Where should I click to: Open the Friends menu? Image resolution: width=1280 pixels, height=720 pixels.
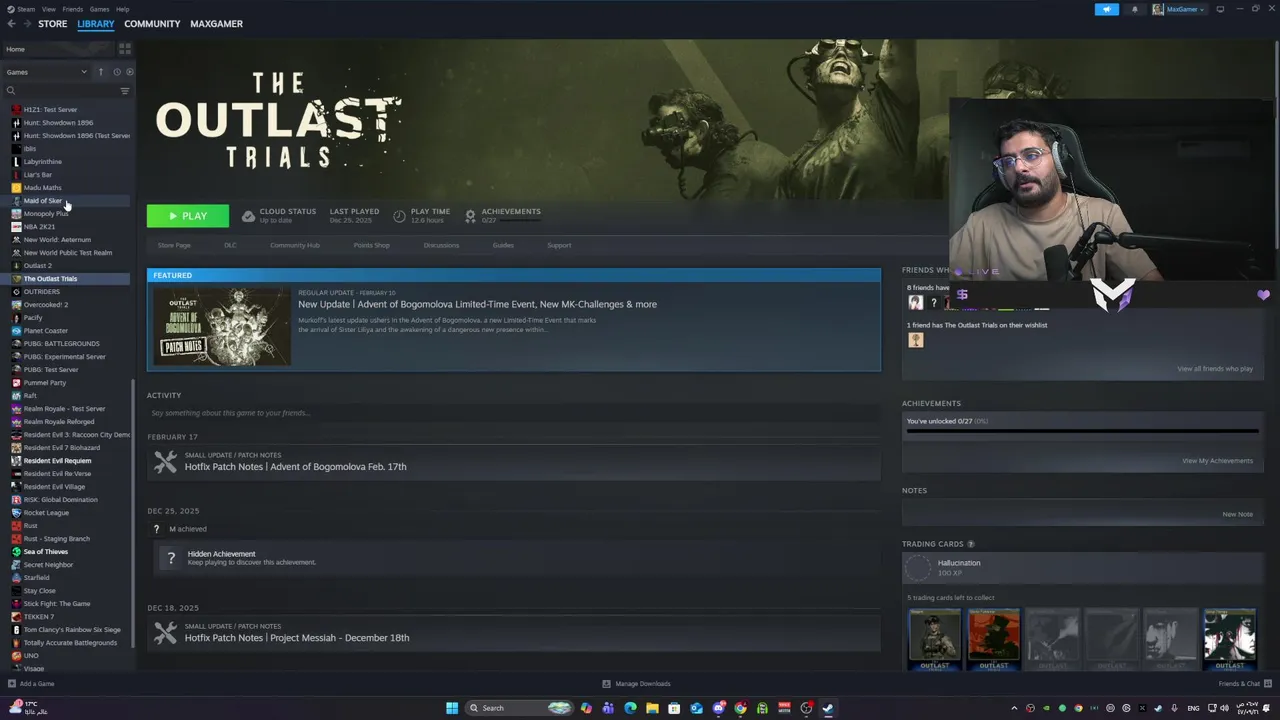pos(73,9)
